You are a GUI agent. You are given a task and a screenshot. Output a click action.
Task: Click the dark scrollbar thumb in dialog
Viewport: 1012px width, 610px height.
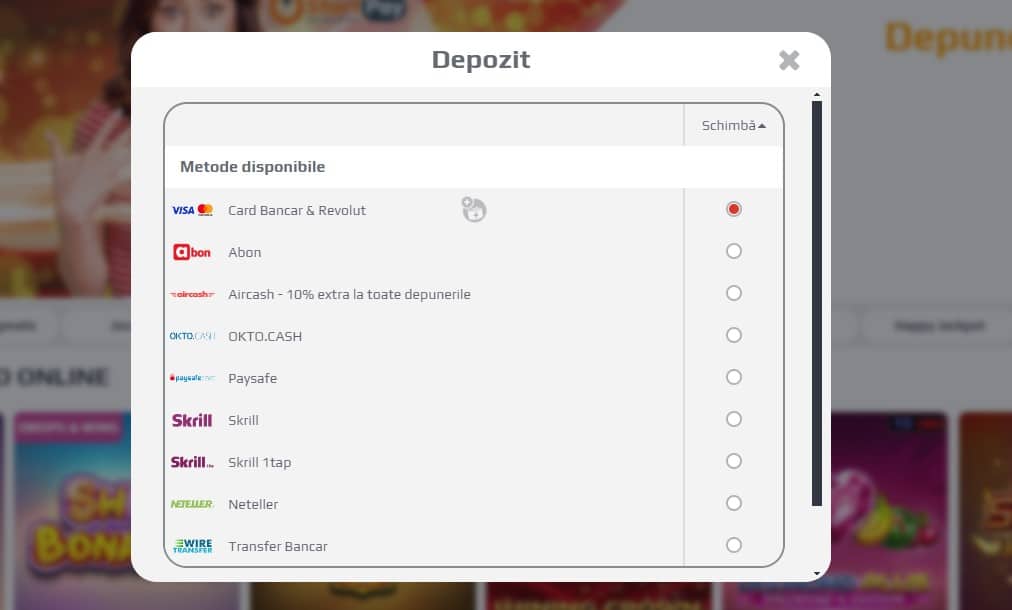817,303
